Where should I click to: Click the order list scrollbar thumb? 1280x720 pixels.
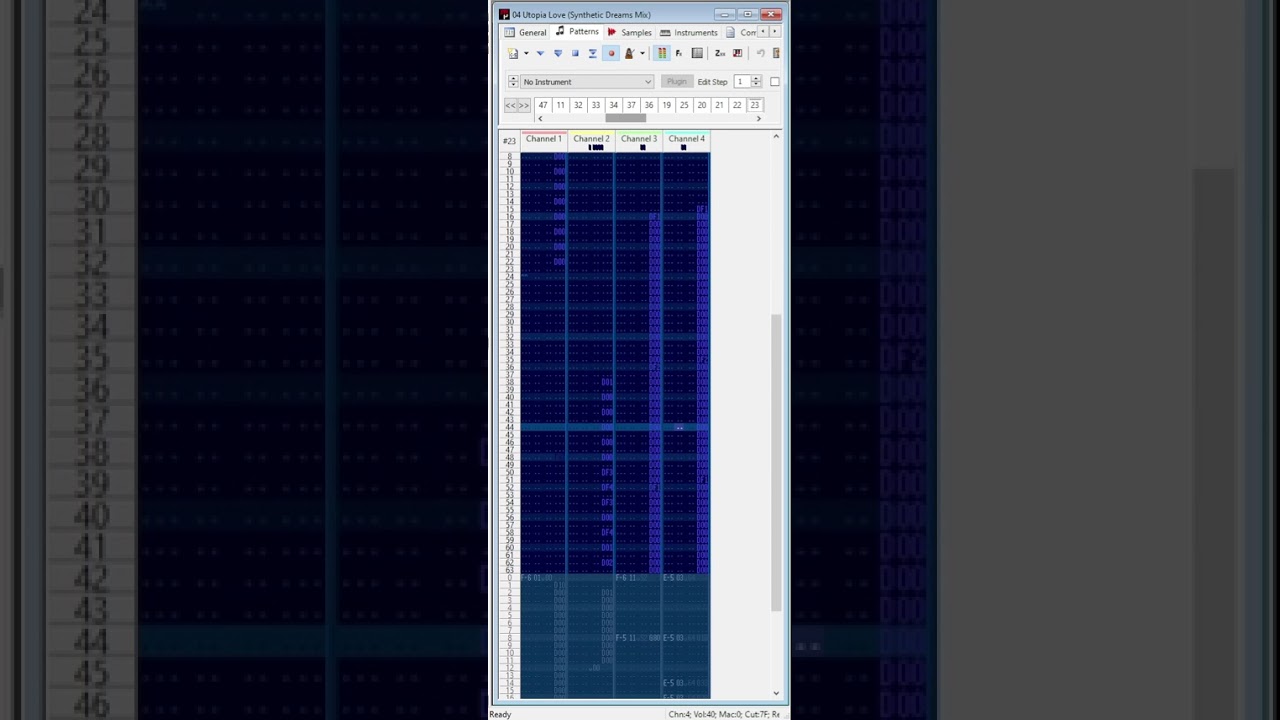tap(625, 118)
